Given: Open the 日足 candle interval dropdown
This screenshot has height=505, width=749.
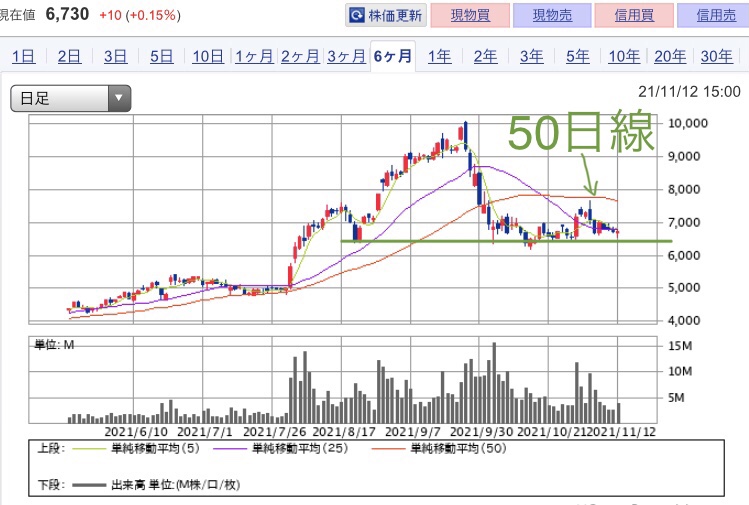Looking at the screenshot, I should pyautogui.click(x=71, y=98).
